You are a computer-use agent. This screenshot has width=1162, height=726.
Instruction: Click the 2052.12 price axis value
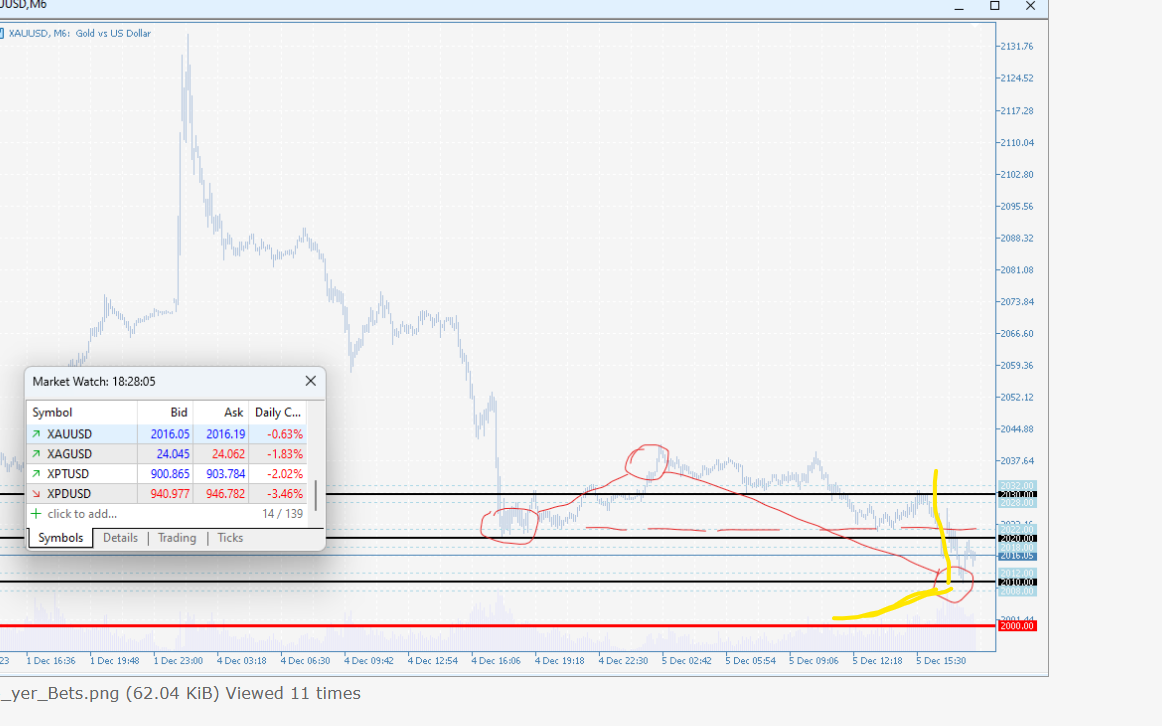tap(1017, 397)
